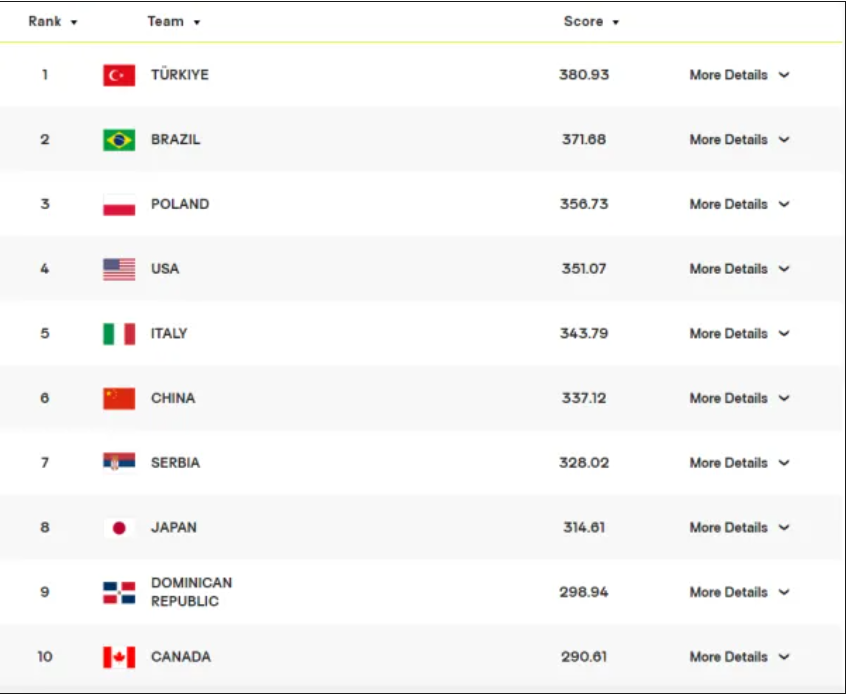
Task: Click the China flag icon
Action: pos(119,398)
